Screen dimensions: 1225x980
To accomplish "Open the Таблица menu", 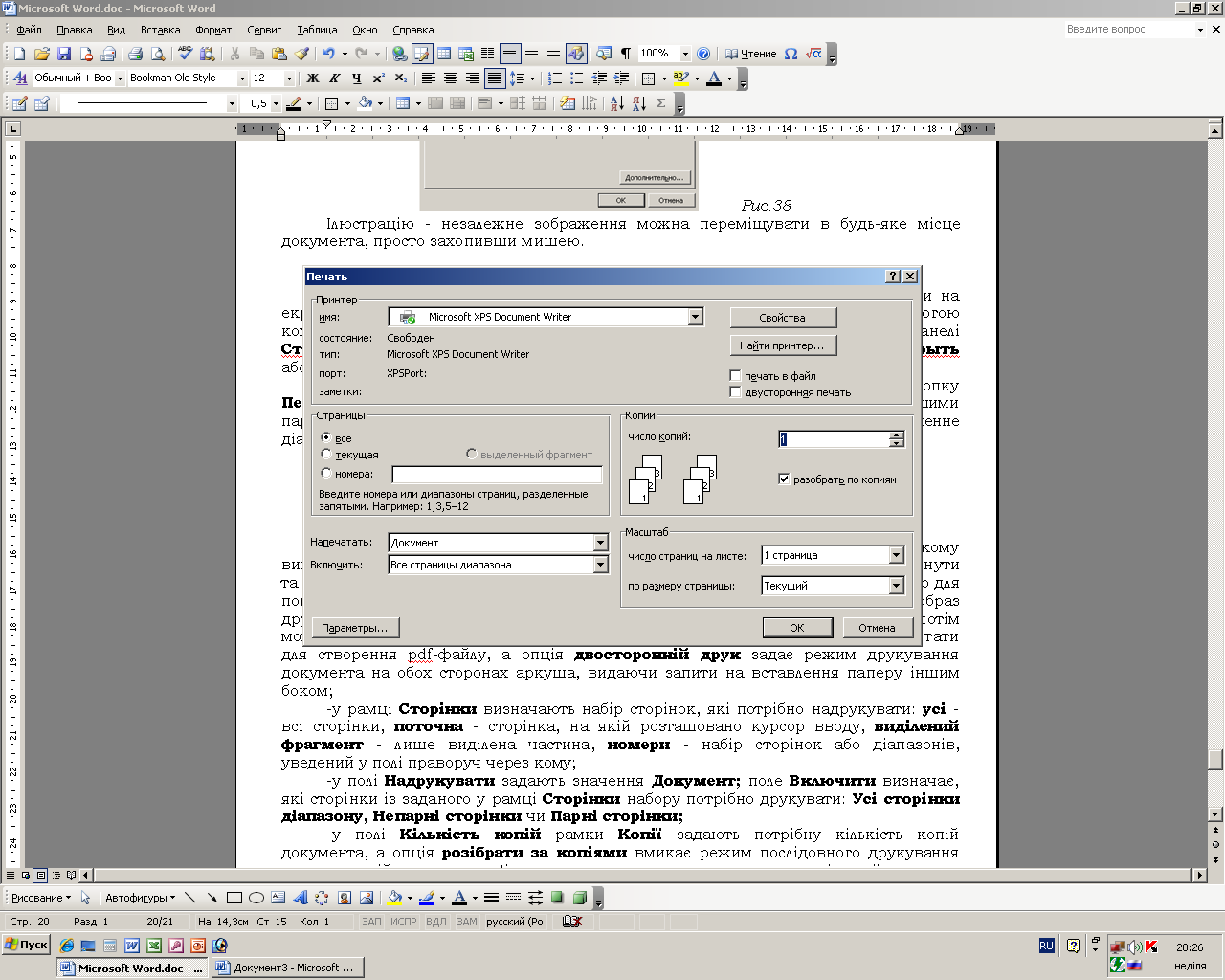I will click(317, 30).
